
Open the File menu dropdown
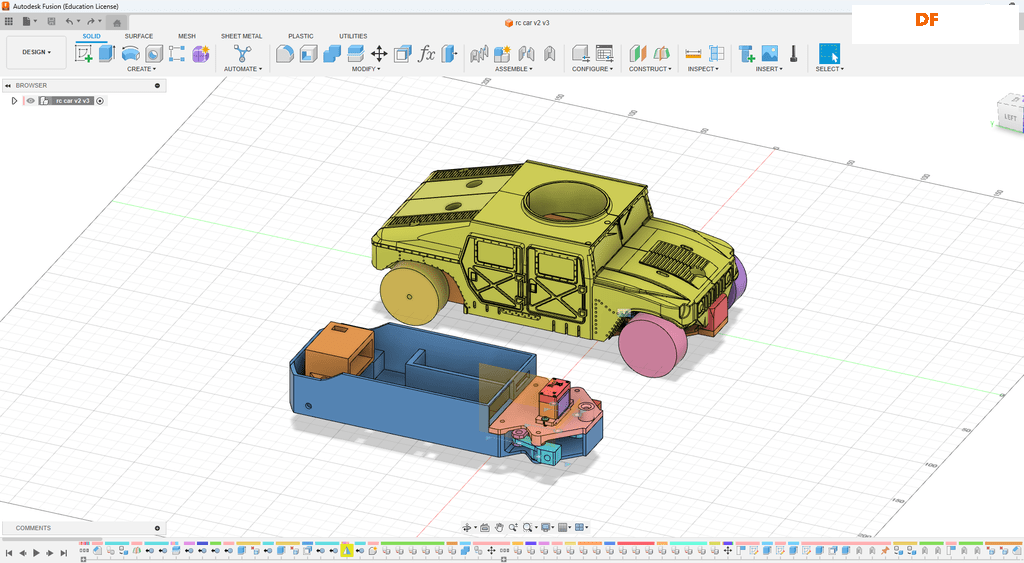[29, 22]
